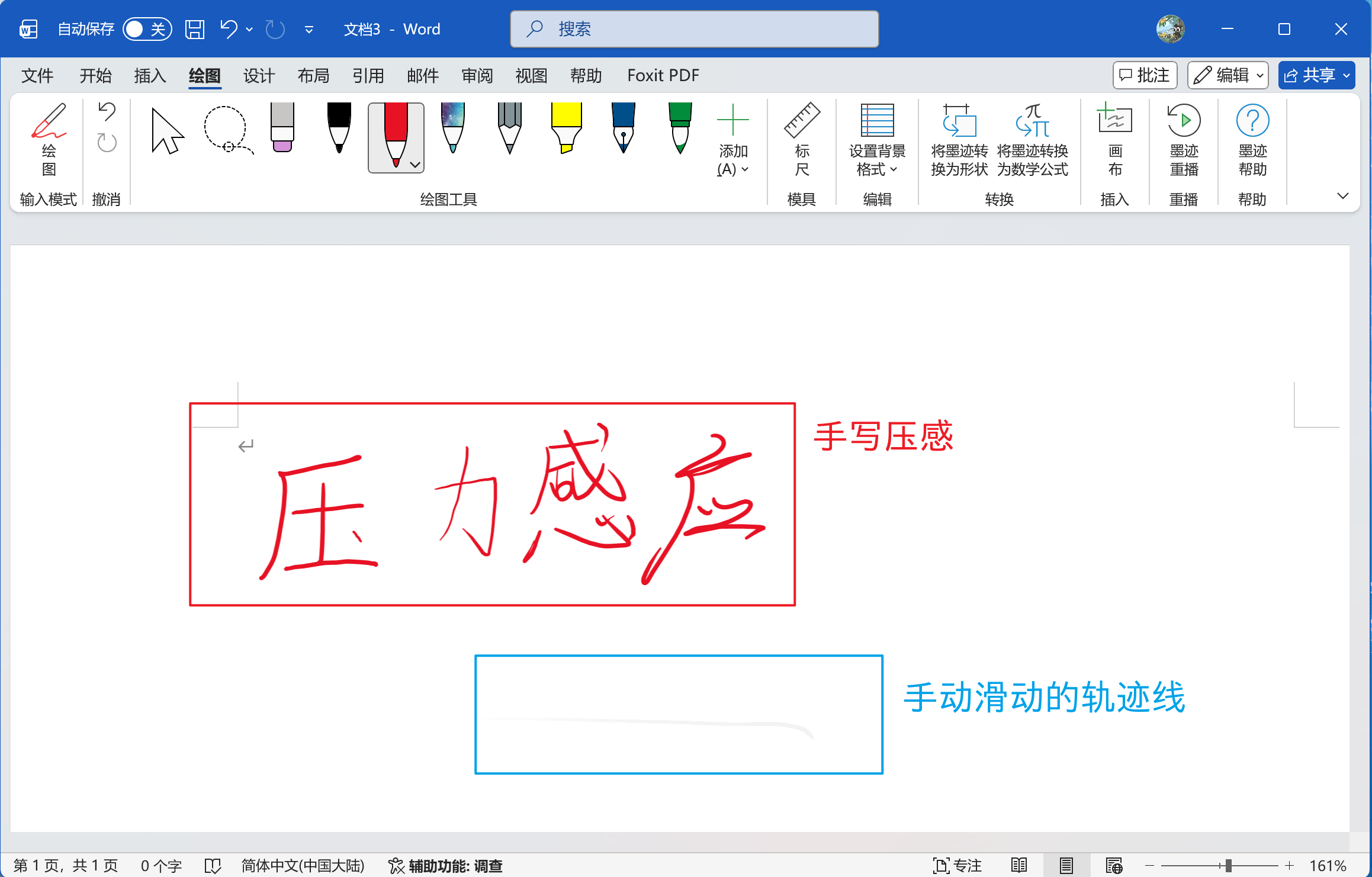Click the zoom slider handle

pyautogui.click(x=1228, y=866)
